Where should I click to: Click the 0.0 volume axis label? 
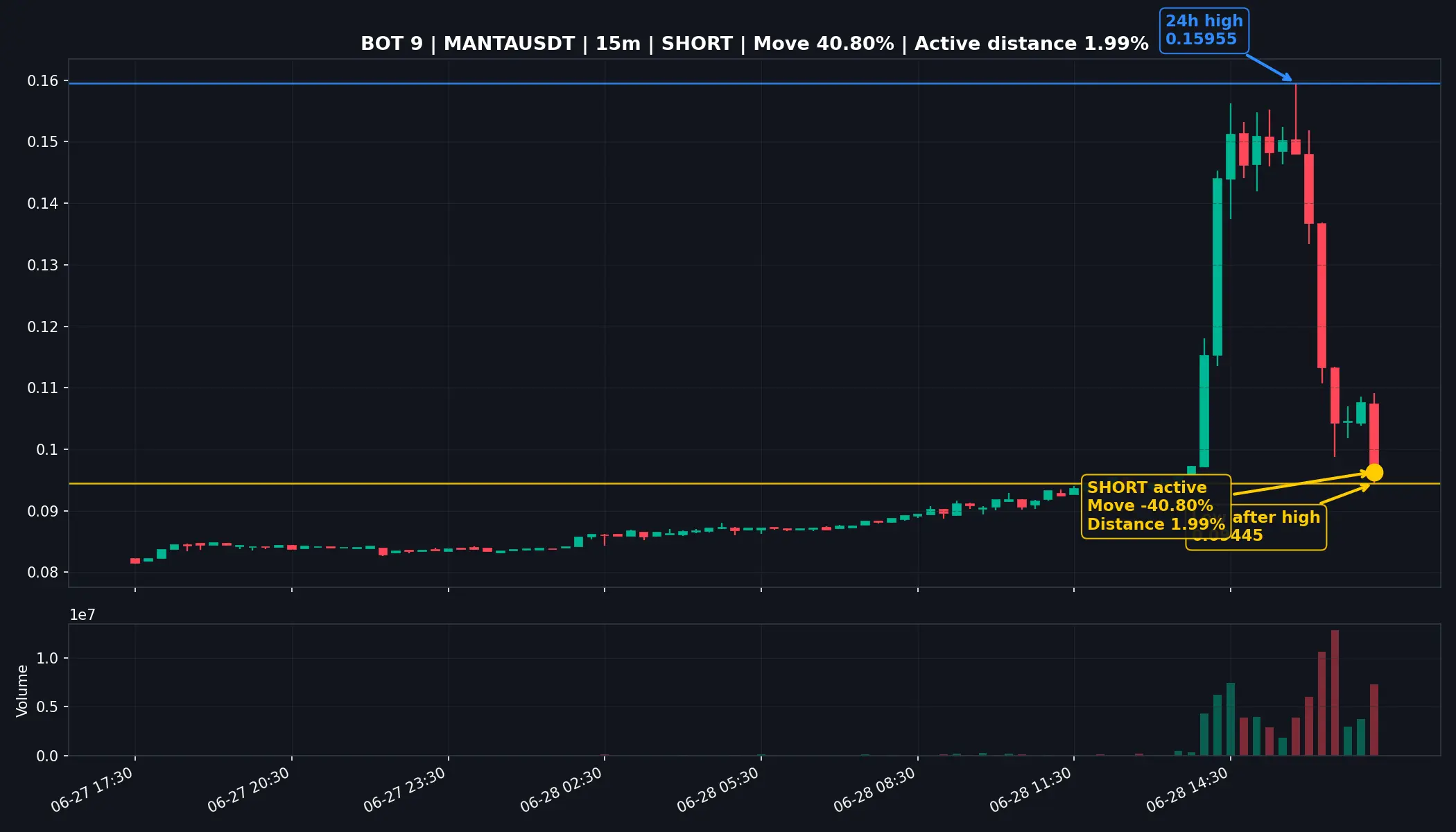47,756
